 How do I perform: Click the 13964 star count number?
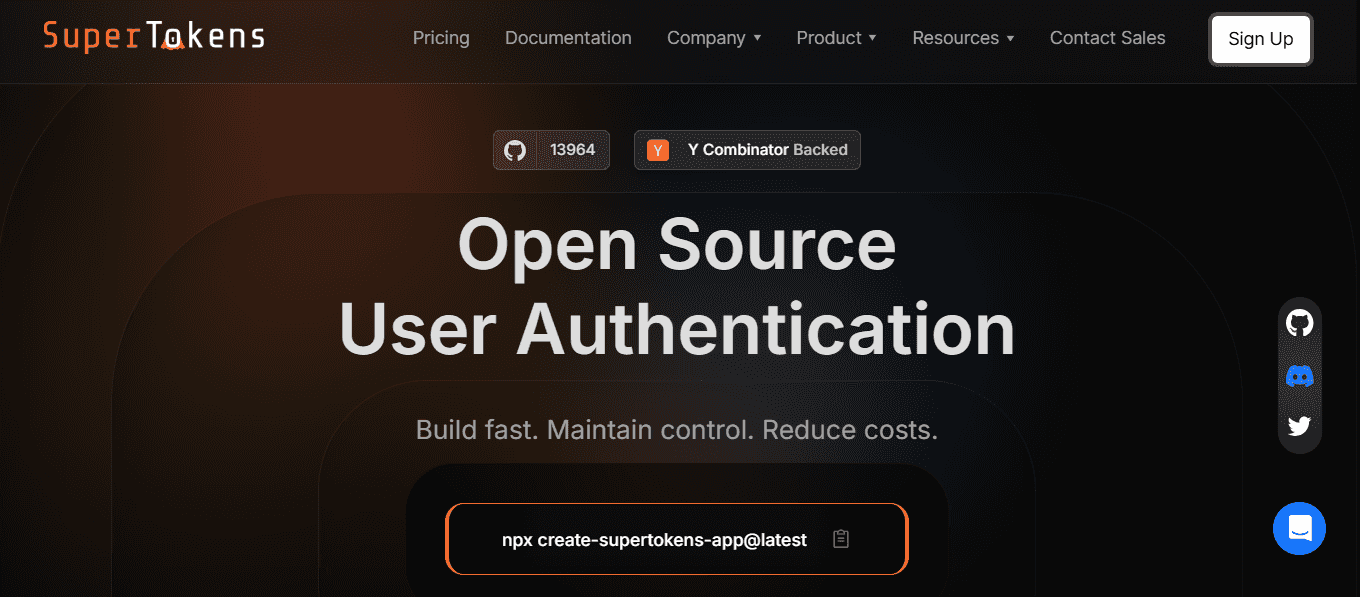pos(572,150)
